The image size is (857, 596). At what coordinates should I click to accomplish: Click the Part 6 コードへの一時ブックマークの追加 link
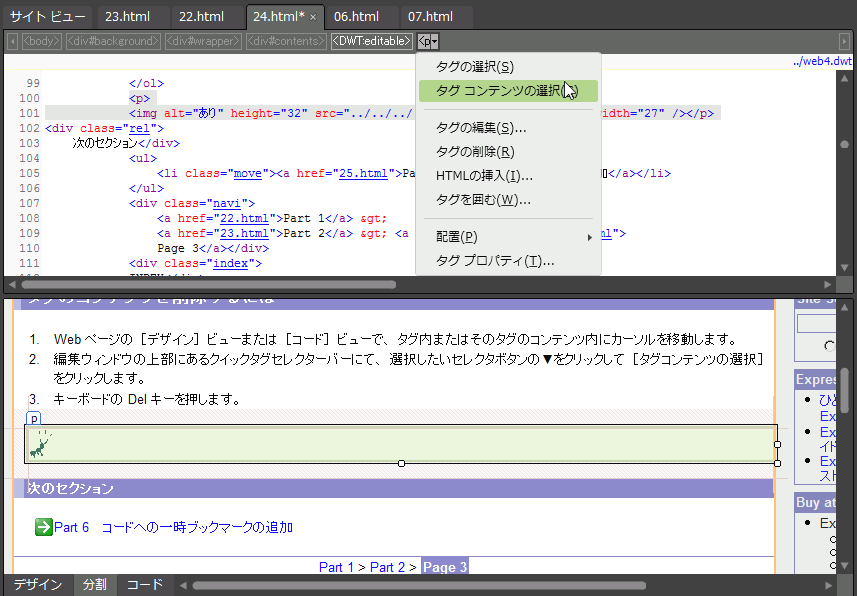(x=173, y=527)
